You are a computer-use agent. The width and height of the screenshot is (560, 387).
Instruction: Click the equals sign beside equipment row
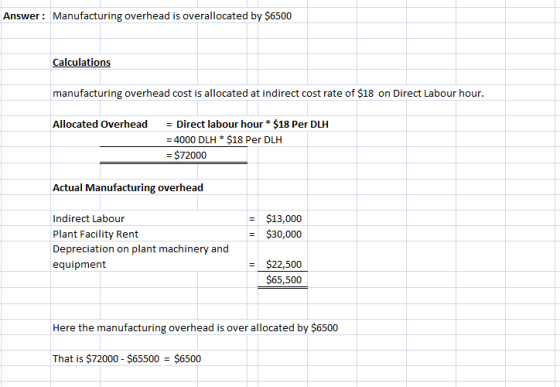[x=252, y=265]
